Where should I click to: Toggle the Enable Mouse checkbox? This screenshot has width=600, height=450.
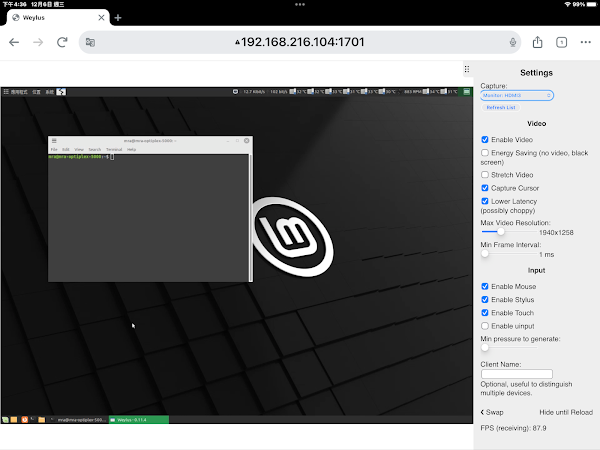coord(485,286)
